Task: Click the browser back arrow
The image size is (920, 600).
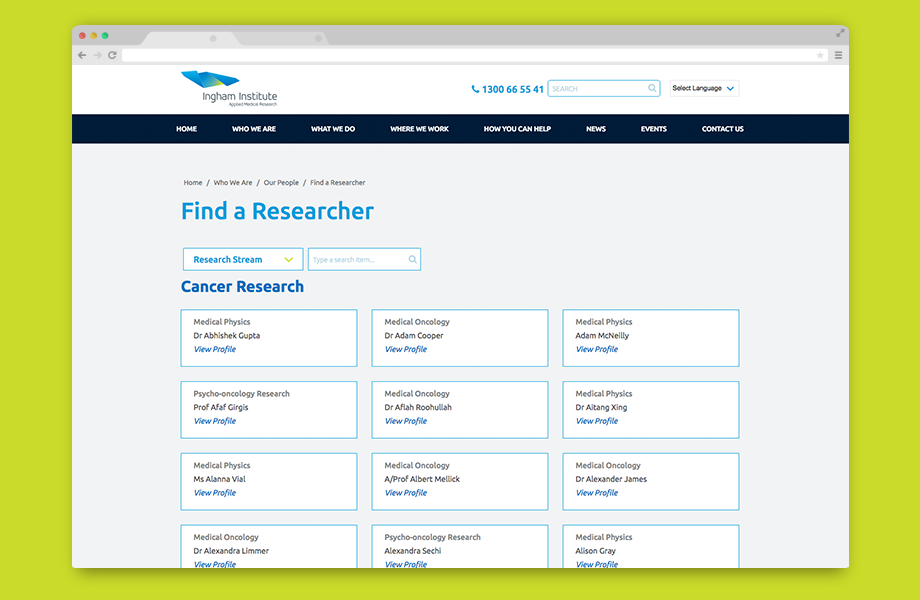Action: click(x=82, y=55)
